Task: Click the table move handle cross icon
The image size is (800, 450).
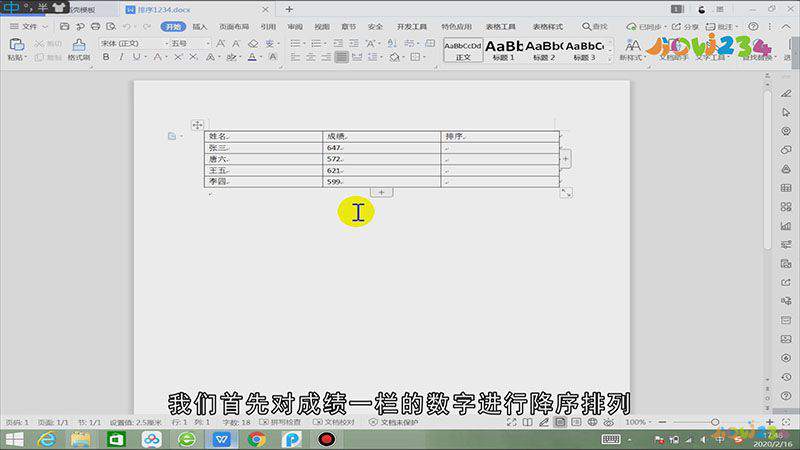Action: point(197,124)
